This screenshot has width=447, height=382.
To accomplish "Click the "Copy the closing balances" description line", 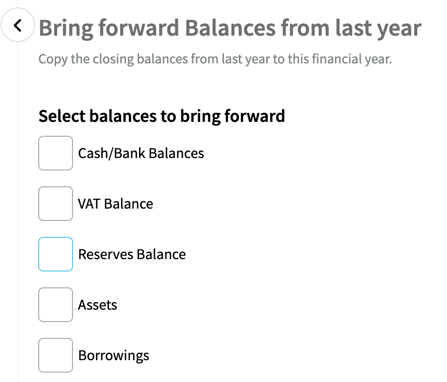I will (215, 59).
